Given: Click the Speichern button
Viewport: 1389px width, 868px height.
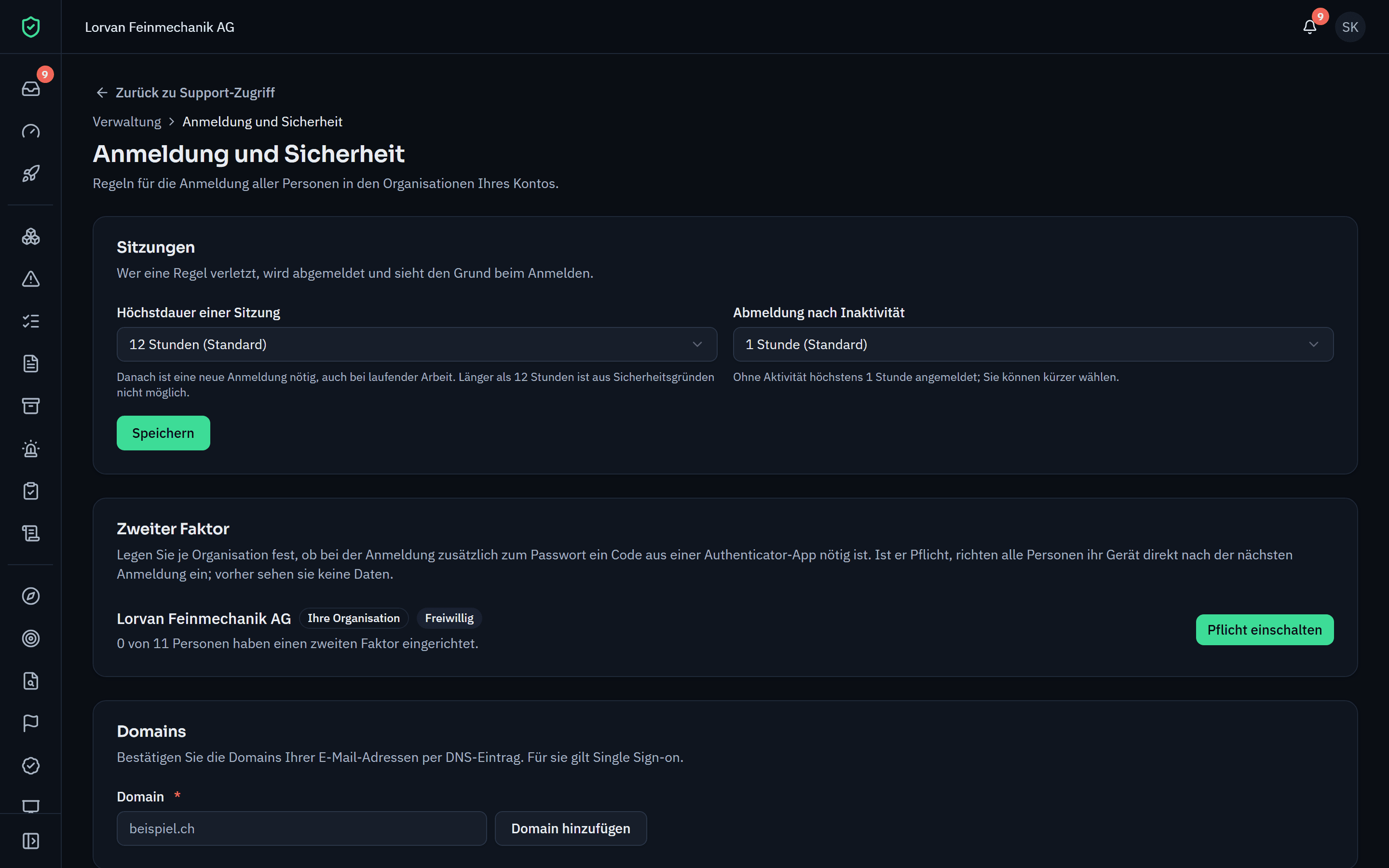Looking at the screenshot, I should coord(163,433).
